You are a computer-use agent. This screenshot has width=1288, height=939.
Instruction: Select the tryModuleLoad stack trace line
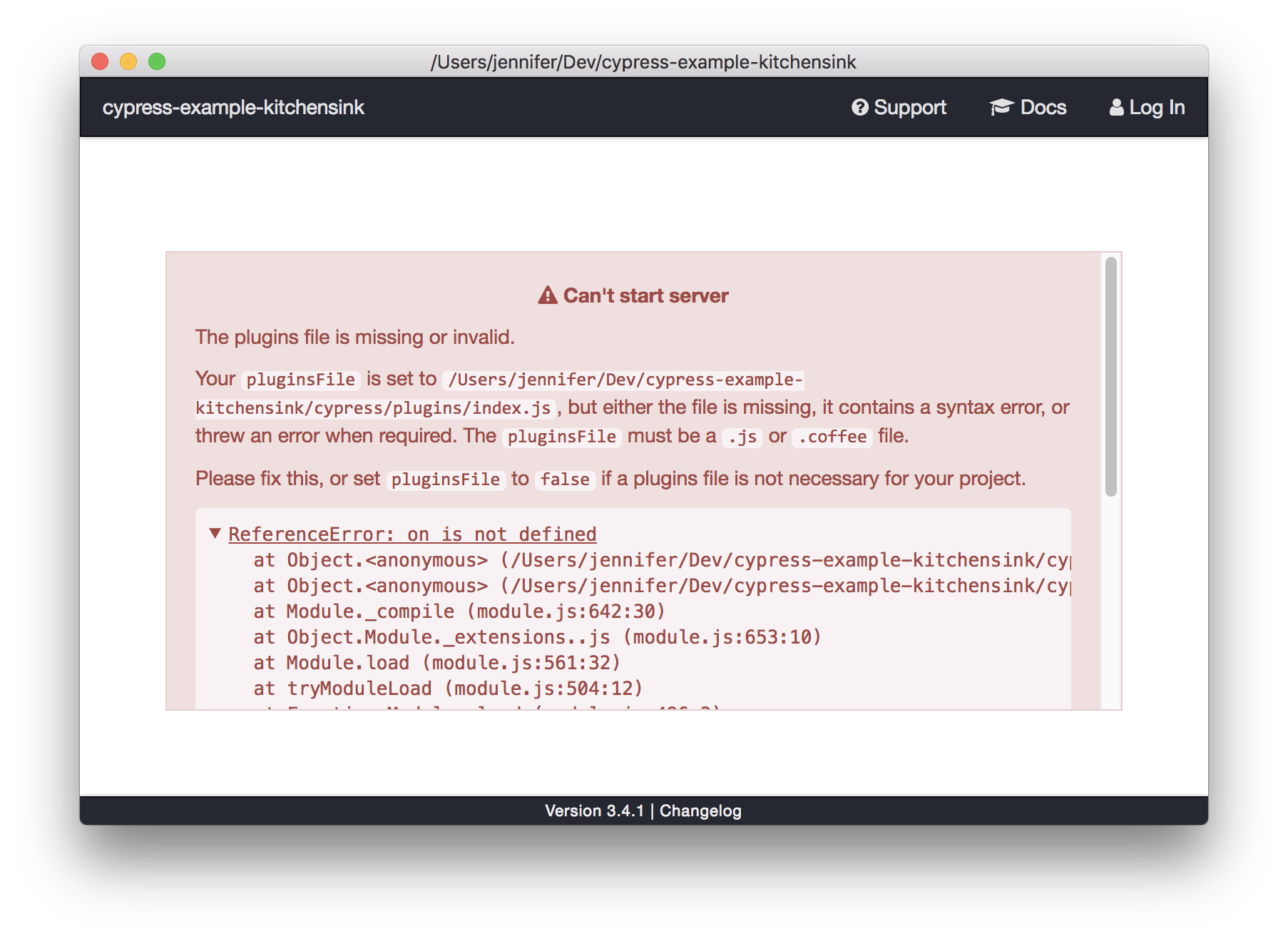coord(449,689)
